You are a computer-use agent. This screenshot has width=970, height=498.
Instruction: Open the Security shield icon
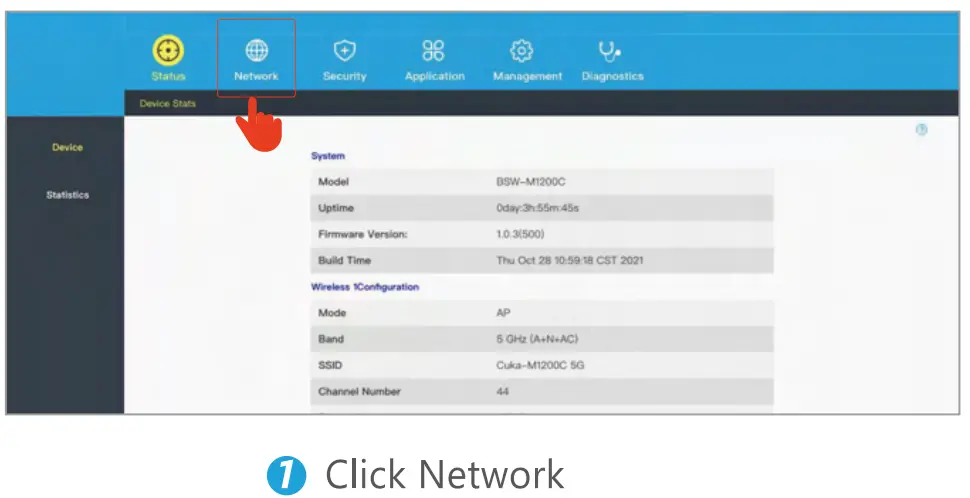(x=345, y=50)
